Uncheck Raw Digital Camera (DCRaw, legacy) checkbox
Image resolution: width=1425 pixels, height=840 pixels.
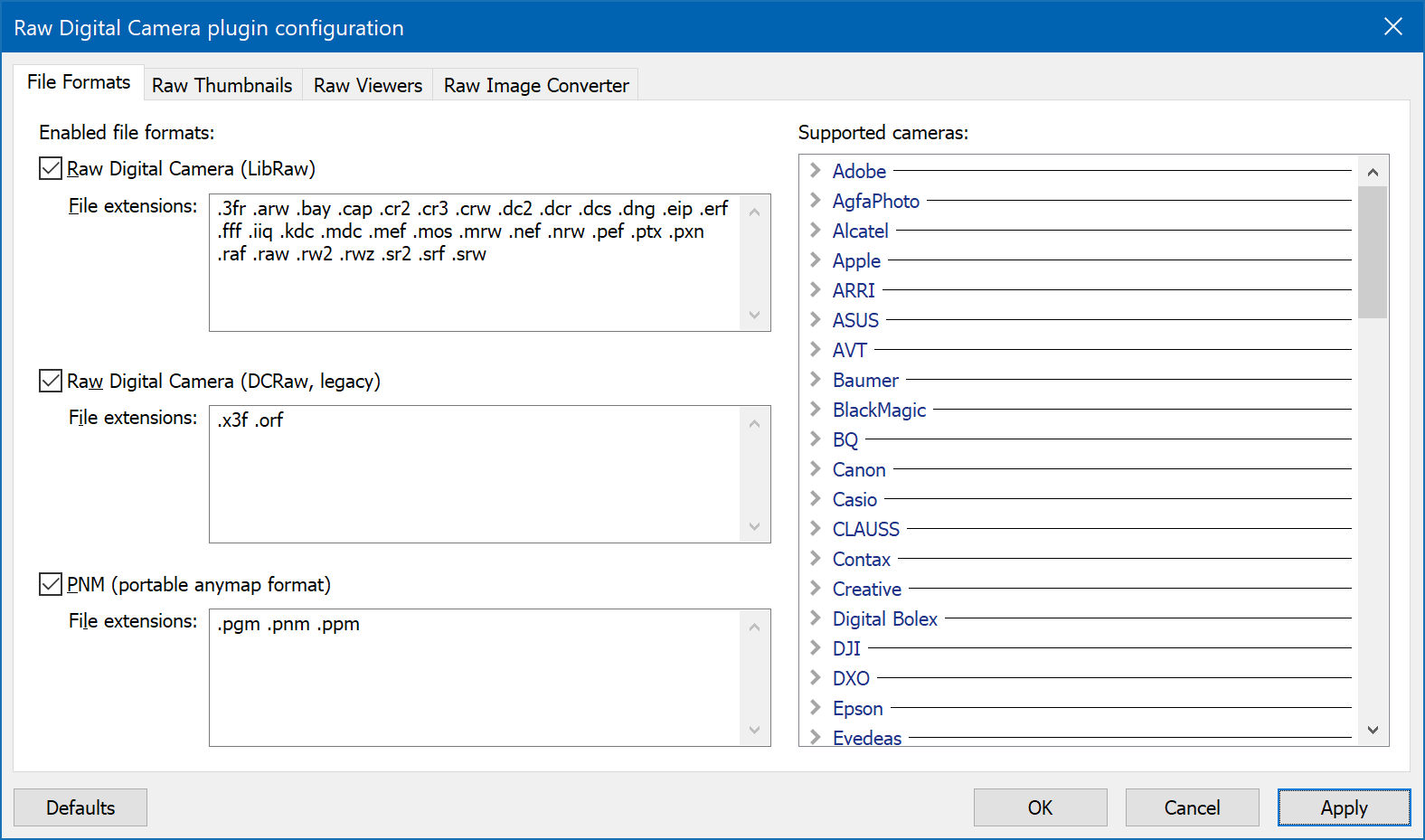(x=51, y=382)
